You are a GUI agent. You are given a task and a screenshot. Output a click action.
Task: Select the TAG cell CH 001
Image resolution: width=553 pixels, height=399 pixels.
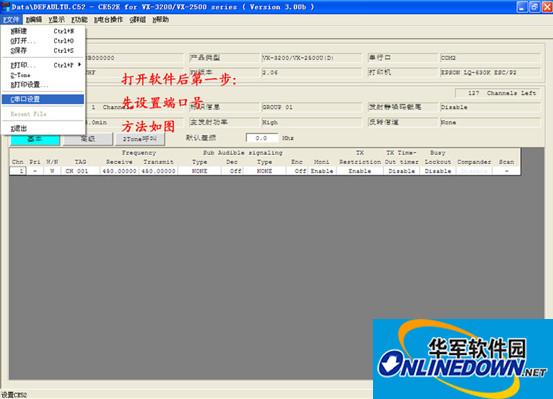click(80, 171)
